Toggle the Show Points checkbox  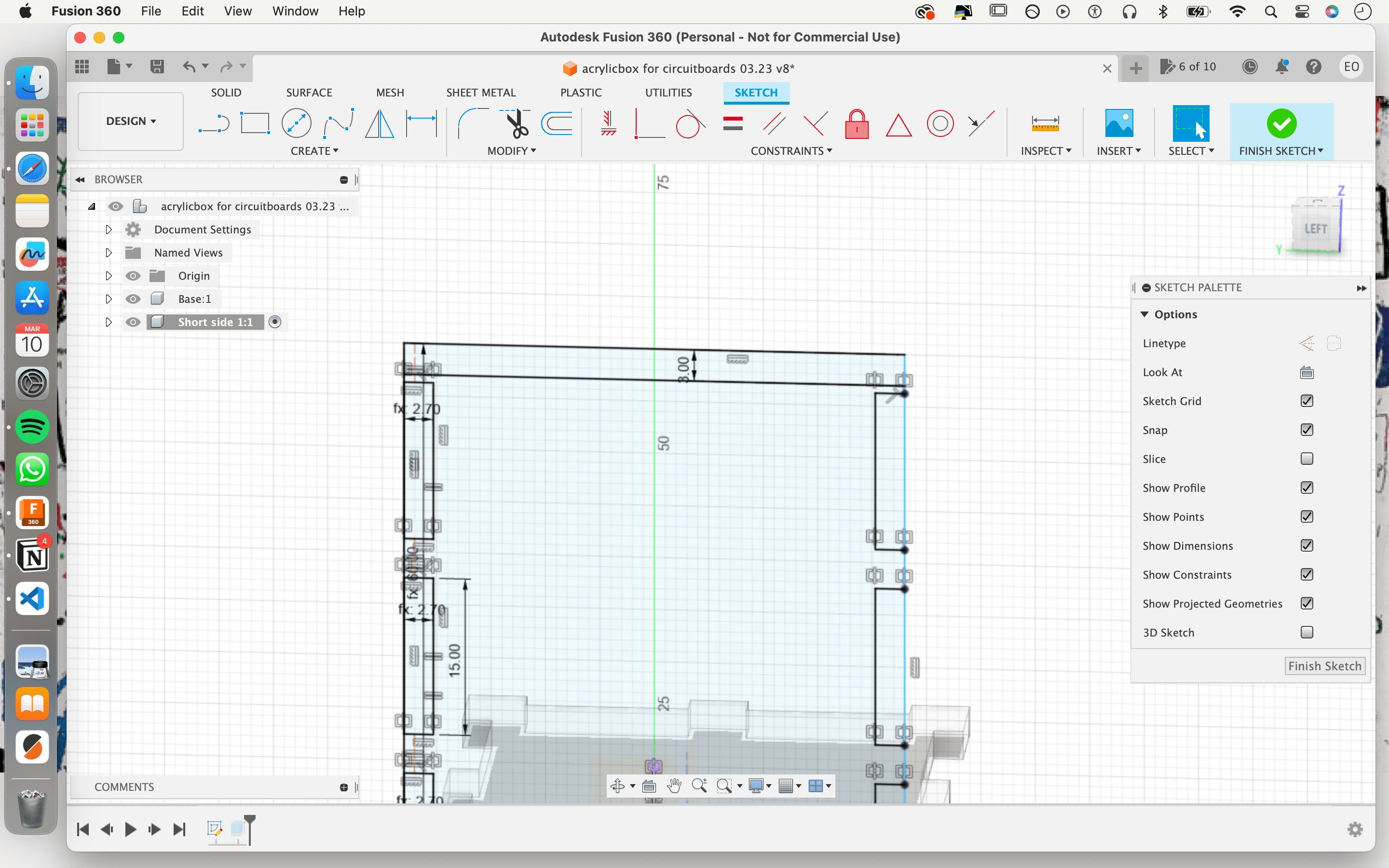click(x=1307, y=516)
